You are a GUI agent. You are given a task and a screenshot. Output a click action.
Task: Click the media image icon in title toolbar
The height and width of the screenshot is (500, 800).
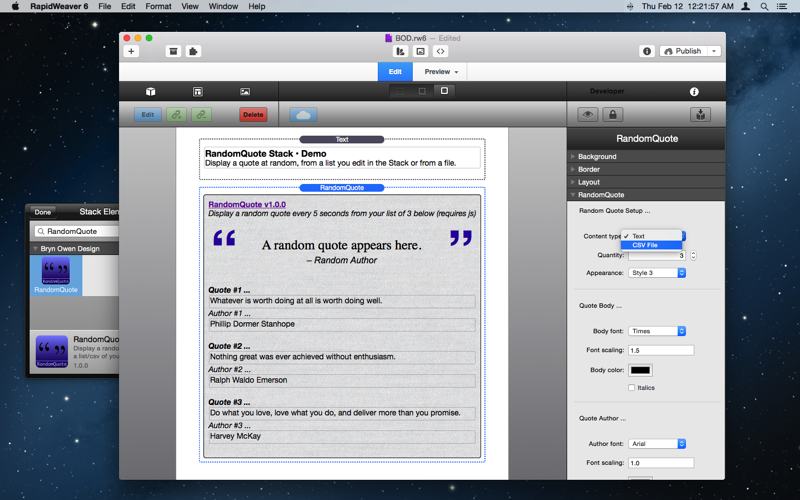coord(420,51)
